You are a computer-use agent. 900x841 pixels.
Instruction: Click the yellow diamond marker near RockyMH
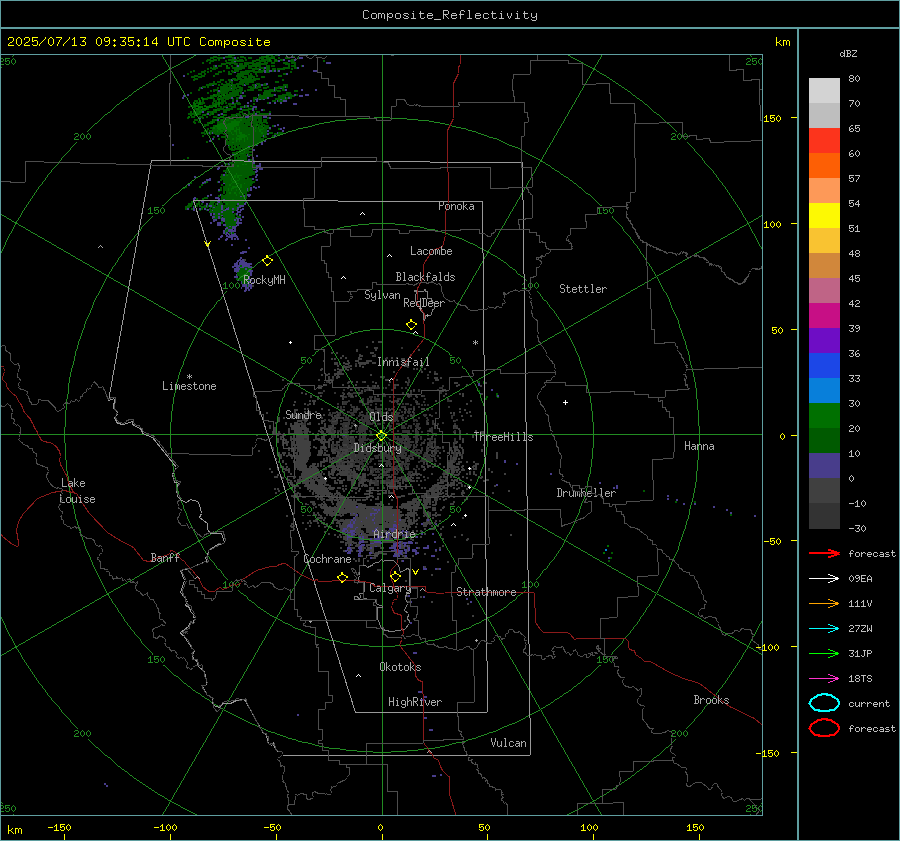tap(267, 261)
